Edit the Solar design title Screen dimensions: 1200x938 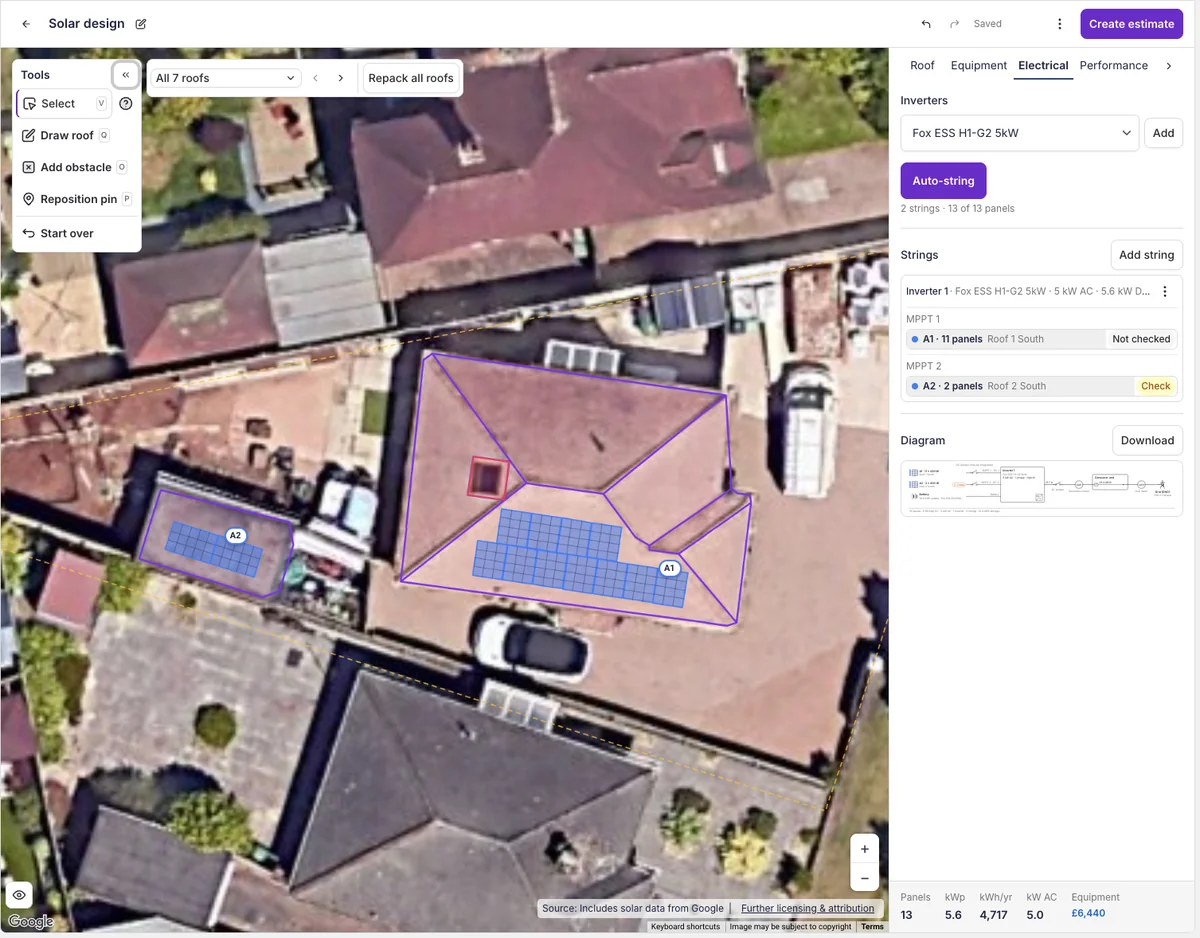click(x=141, y=24)
